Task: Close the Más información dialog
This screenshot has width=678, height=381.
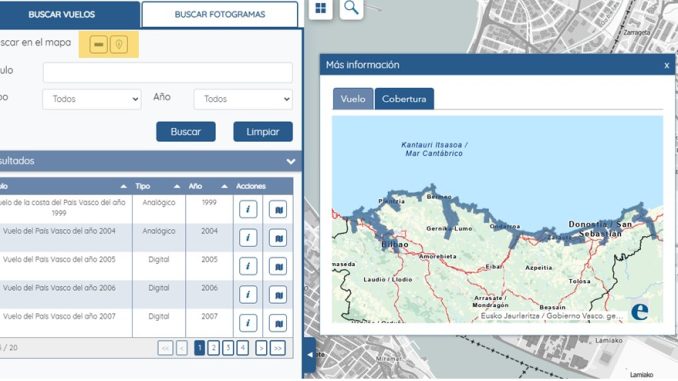Action: (666, 65)
